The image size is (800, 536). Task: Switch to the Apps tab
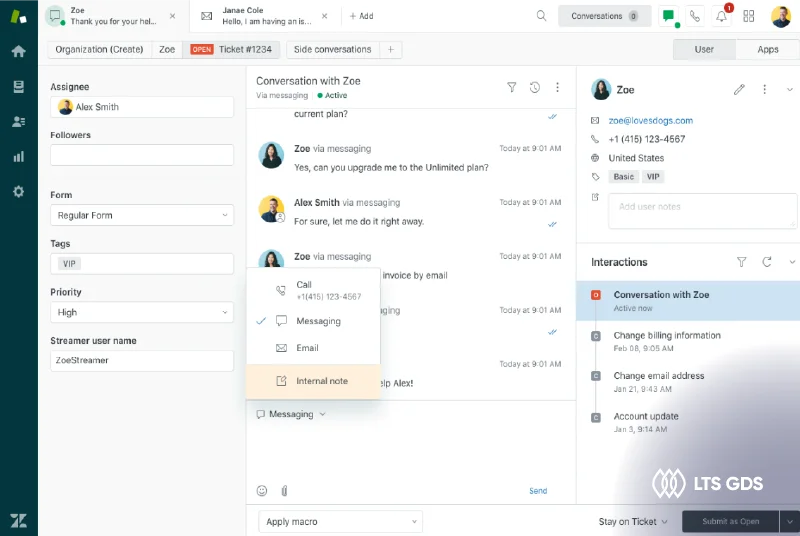tap(767, 49)
